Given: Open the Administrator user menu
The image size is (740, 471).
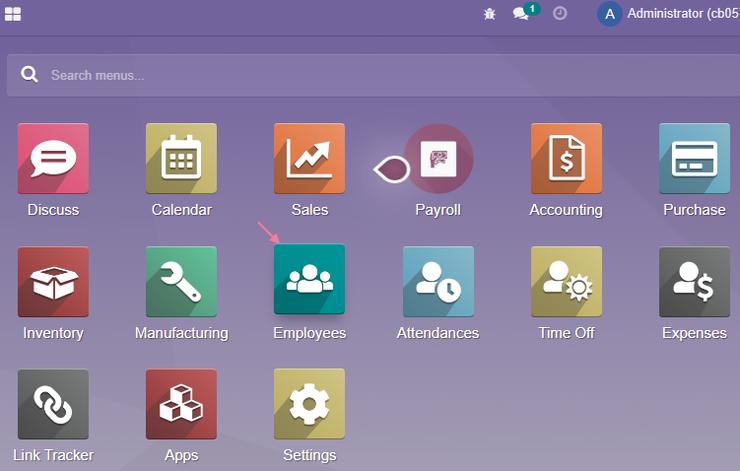Looking at the screenshot, I should click(x=668, y=14).
